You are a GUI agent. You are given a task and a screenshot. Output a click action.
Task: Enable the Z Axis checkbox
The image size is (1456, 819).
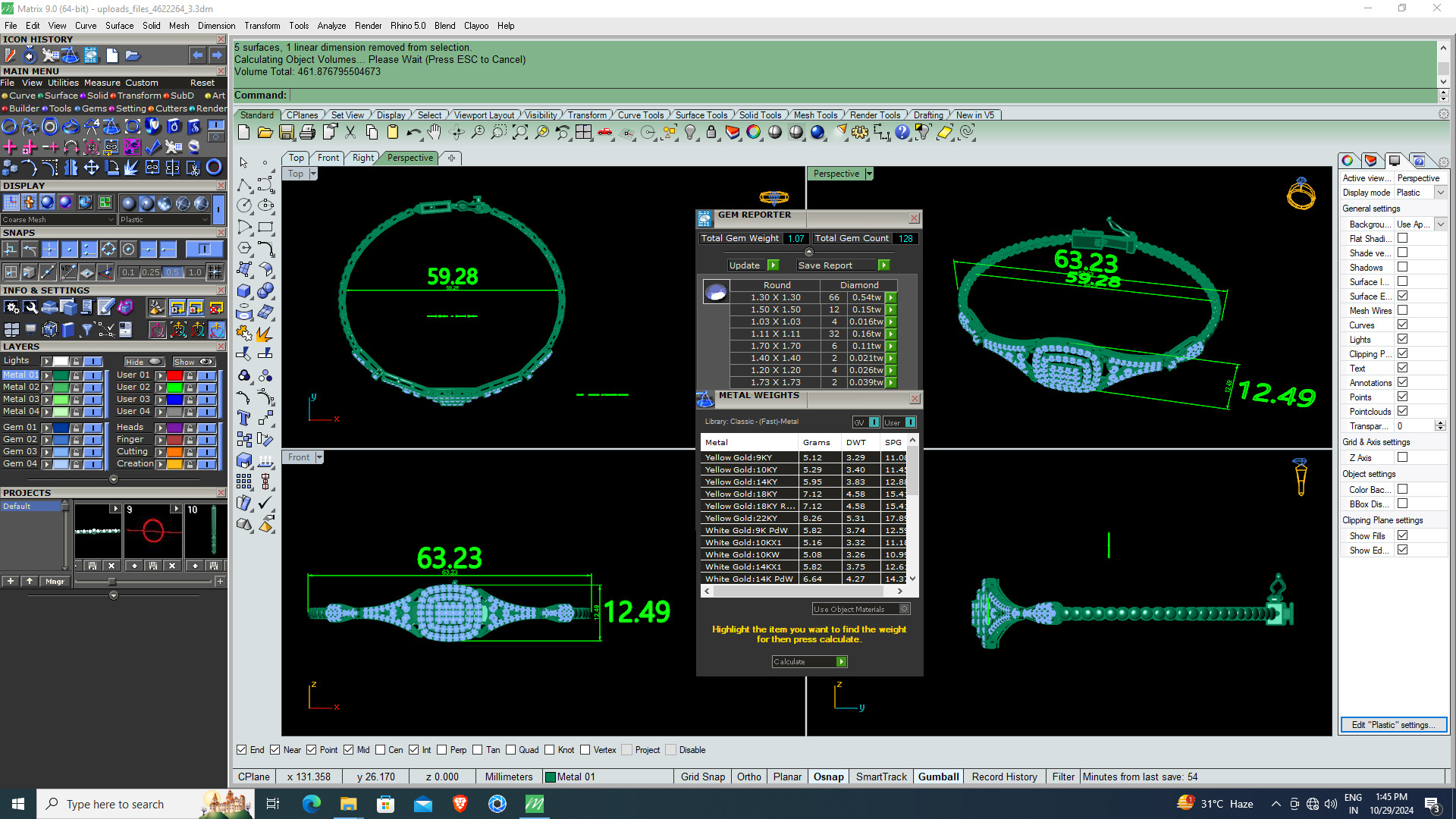pos(1402,457)
